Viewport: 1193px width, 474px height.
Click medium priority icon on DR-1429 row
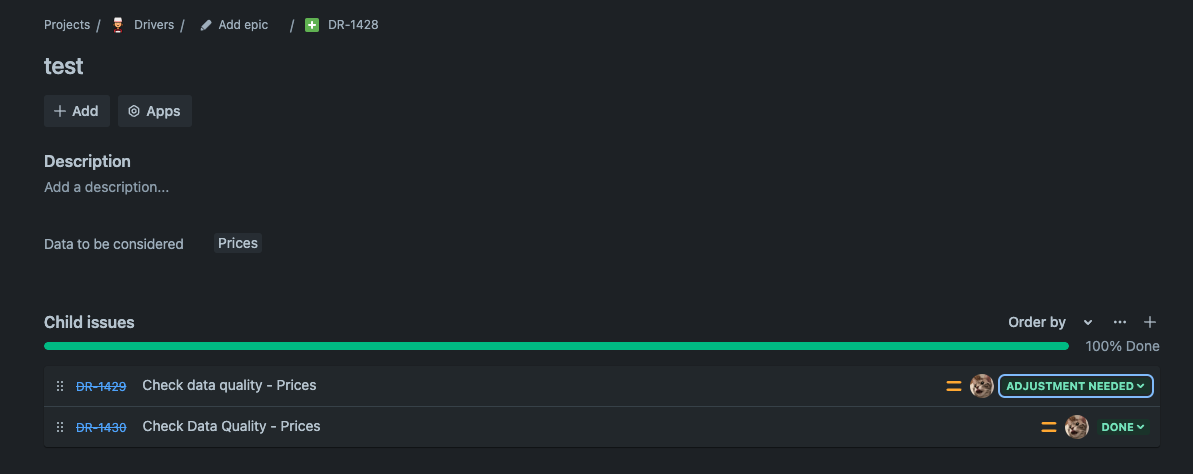pos(953,386)
